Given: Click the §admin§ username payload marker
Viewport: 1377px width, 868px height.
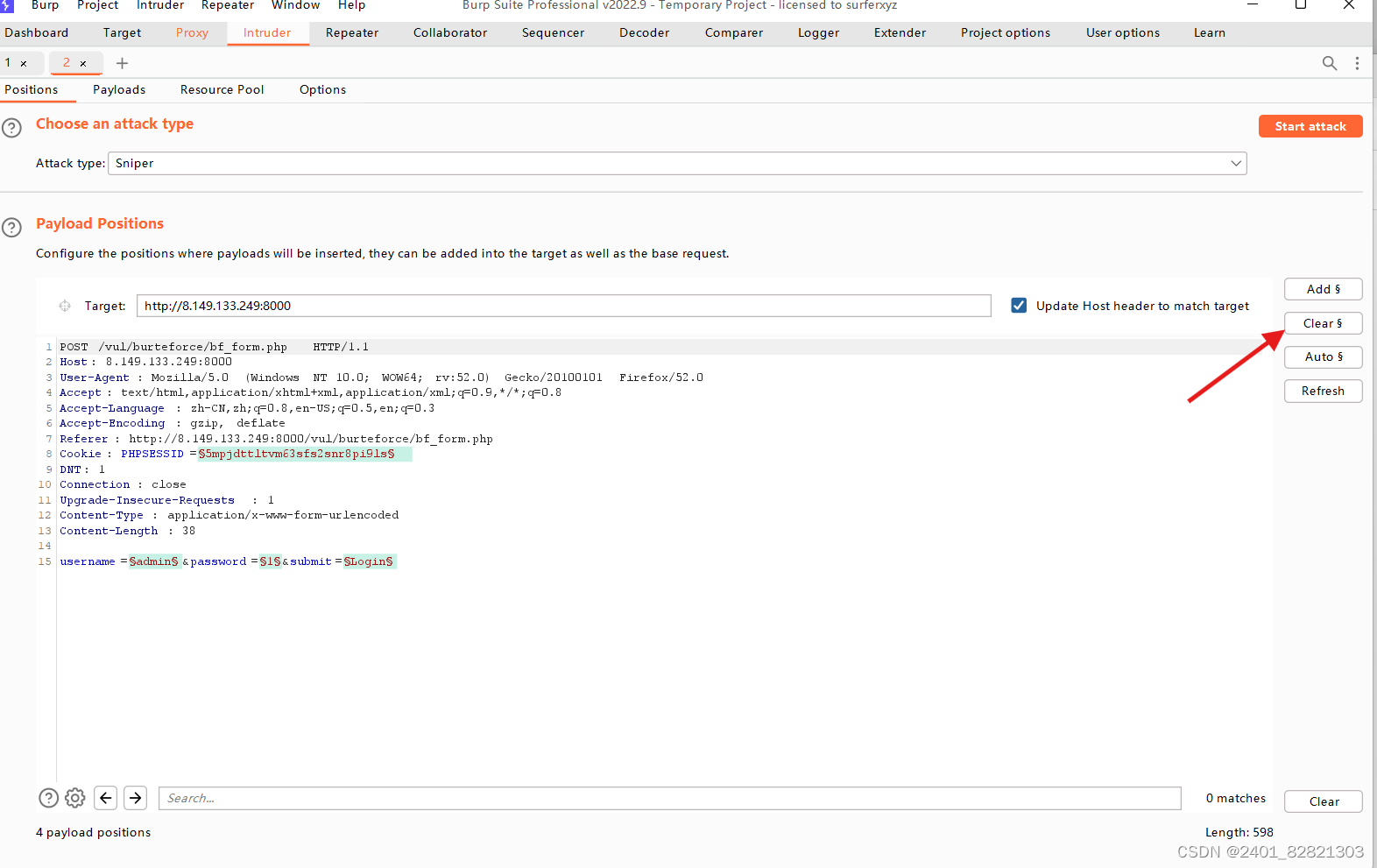Looking at the screenshot, I should [x=154, y=561].
